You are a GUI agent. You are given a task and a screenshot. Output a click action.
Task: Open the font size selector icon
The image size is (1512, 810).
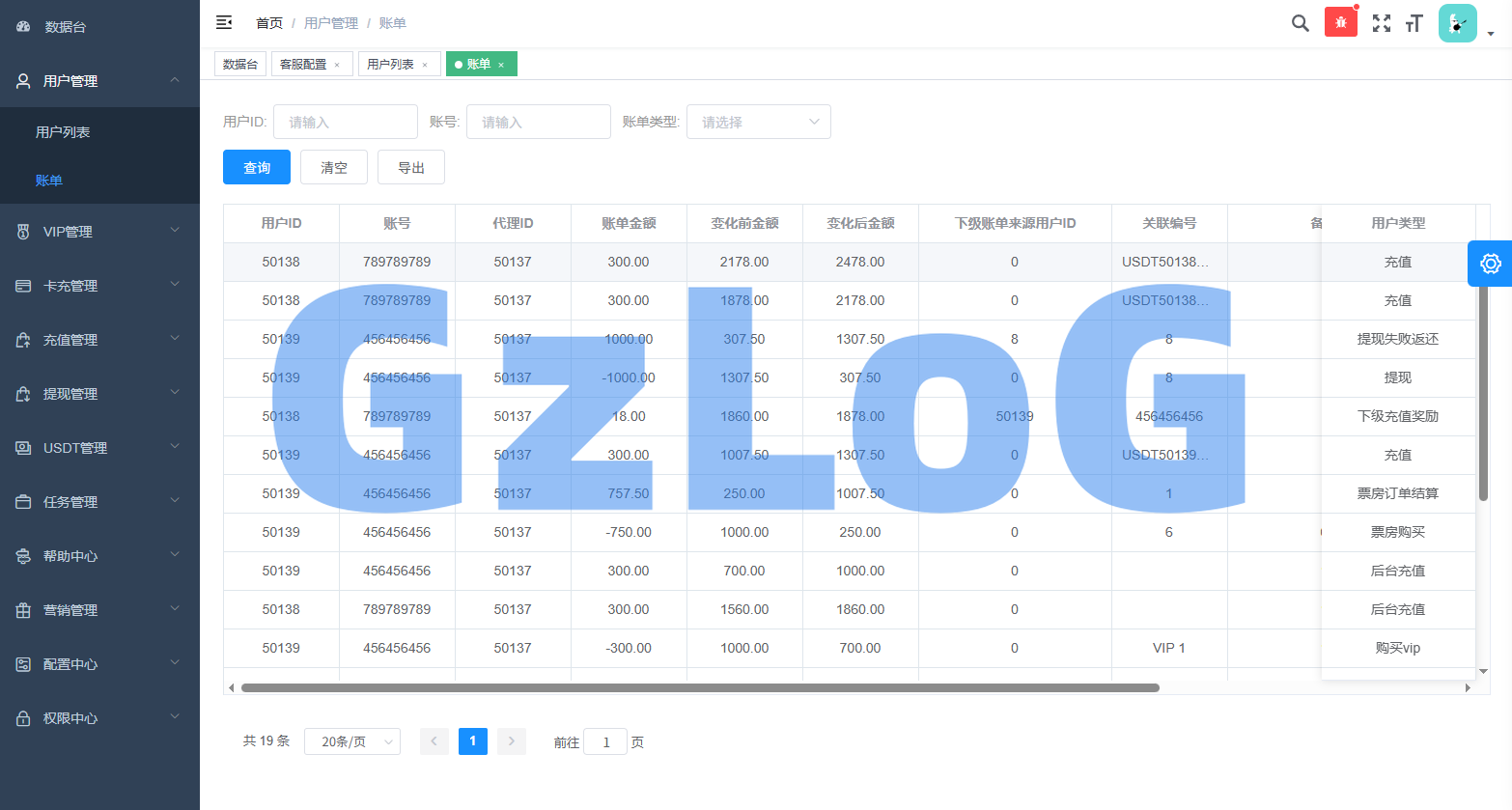point(1414,23)
